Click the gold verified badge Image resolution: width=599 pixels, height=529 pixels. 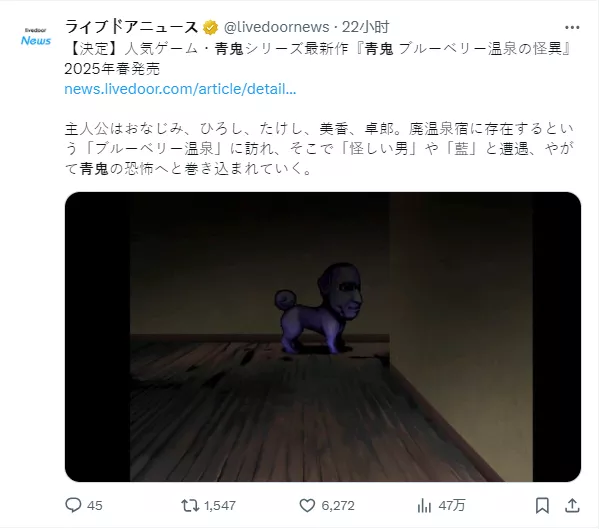click(x=210, y=28)
